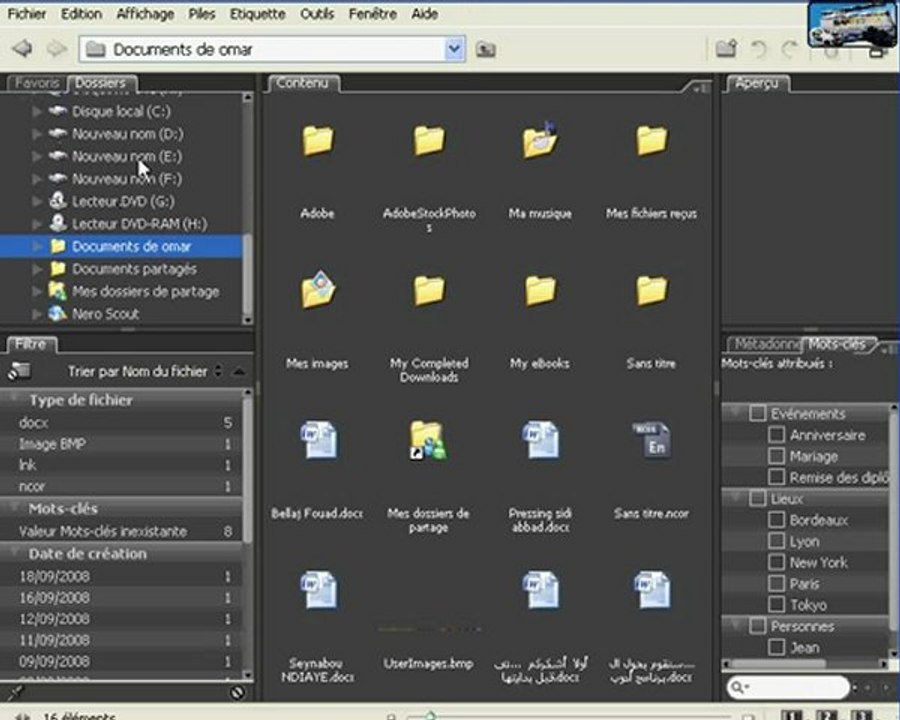
Task: Select the UserImages.bmp thumbnail
Action: click(429, 629)
